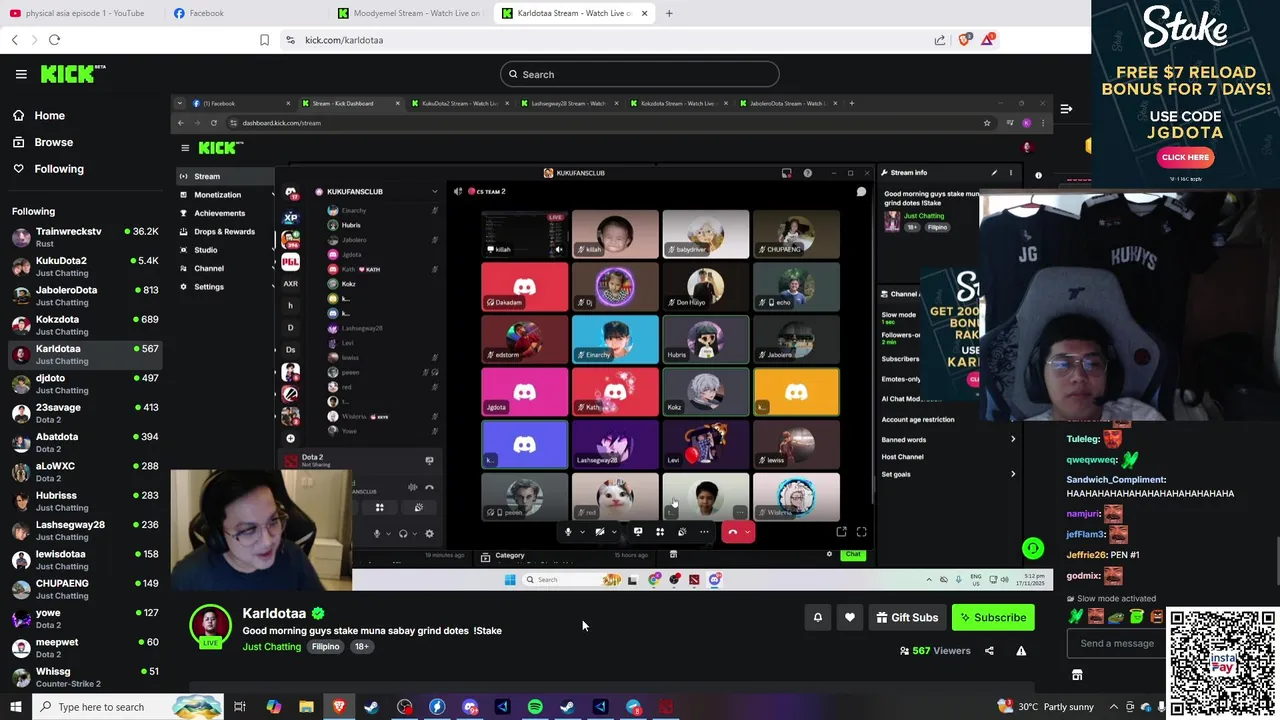Open the chat shop icon

coord(1077,675)
